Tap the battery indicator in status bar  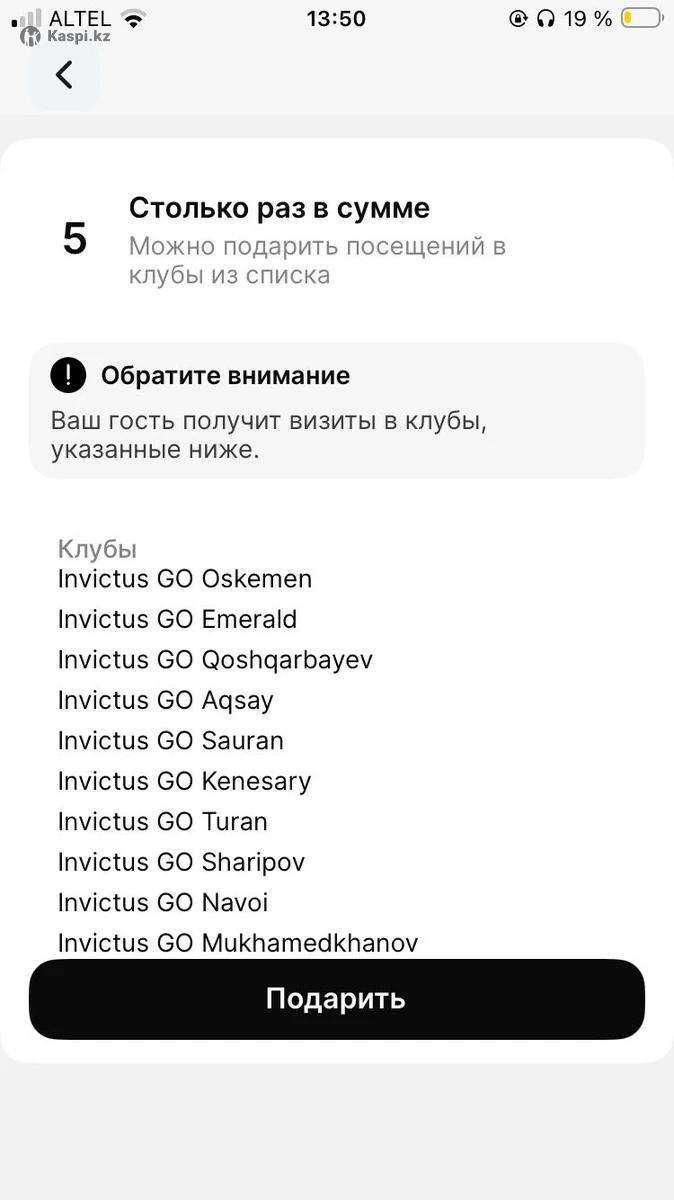tap(641, 18)
